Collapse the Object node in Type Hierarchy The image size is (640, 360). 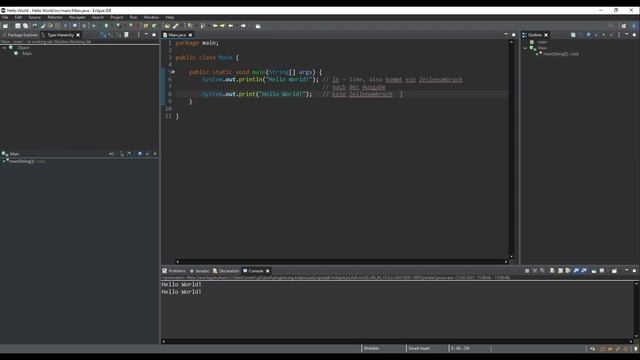coord(4,48)
